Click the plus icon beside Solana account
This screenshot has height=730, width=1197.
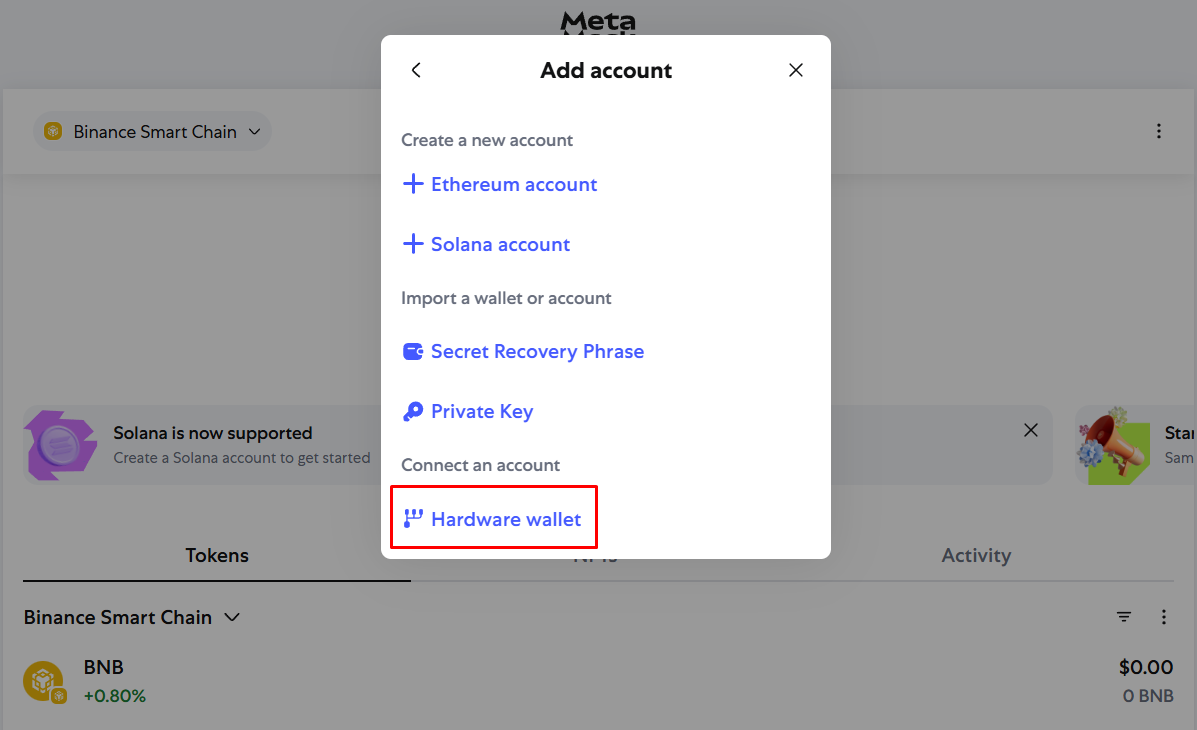pyautogui.click(x=413, y=244)
